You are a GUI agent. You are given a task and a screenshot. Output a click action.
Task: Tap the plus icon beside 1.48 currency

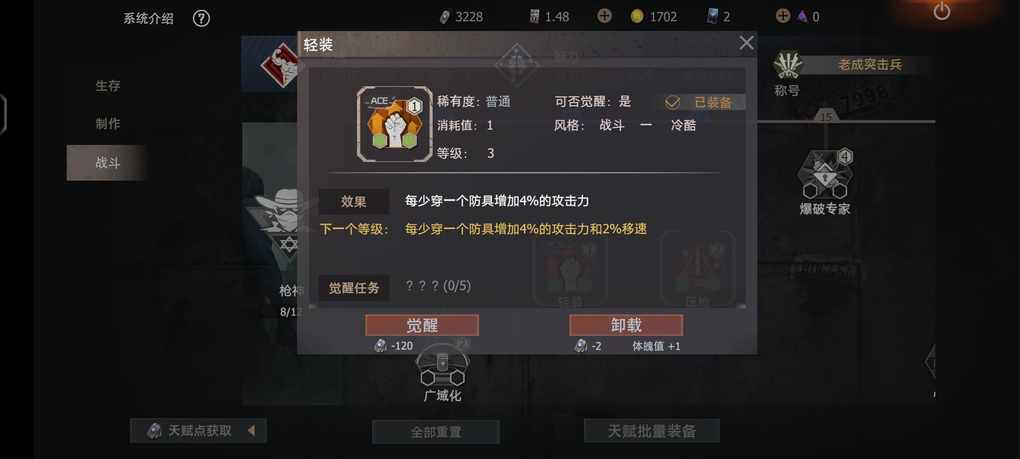pos(604,16)
